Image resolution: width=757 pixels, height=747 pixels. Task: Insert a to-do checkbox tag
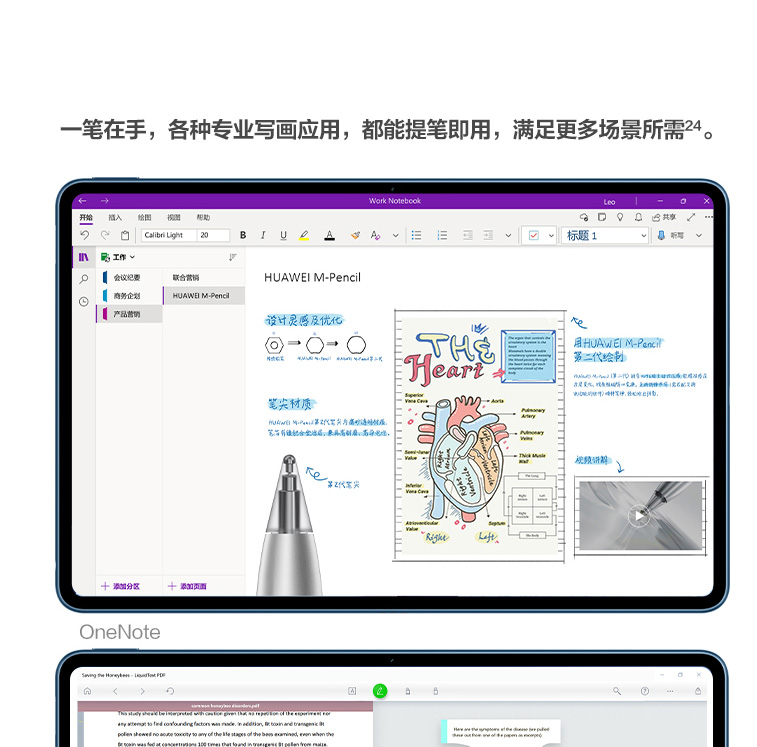(x=533, y=235)
